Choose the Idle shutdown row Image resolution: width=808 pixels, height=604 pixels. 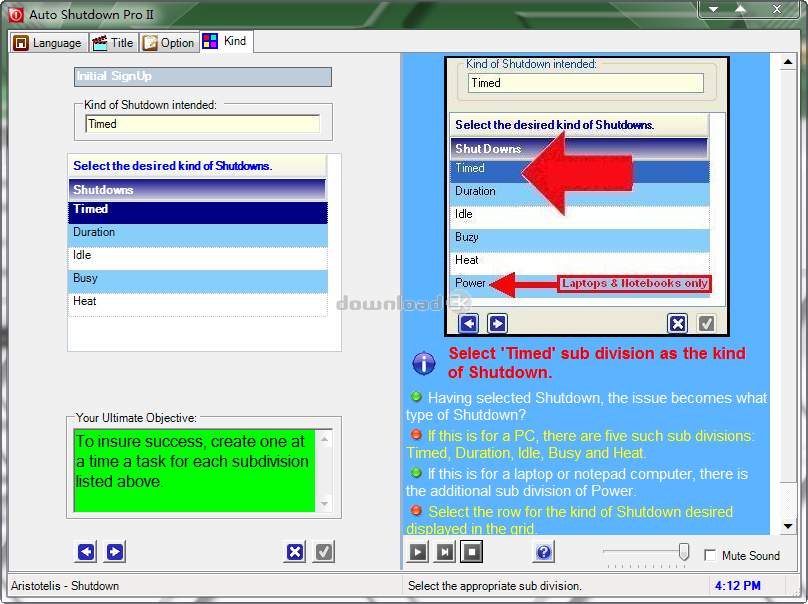(x=198, y=256)
